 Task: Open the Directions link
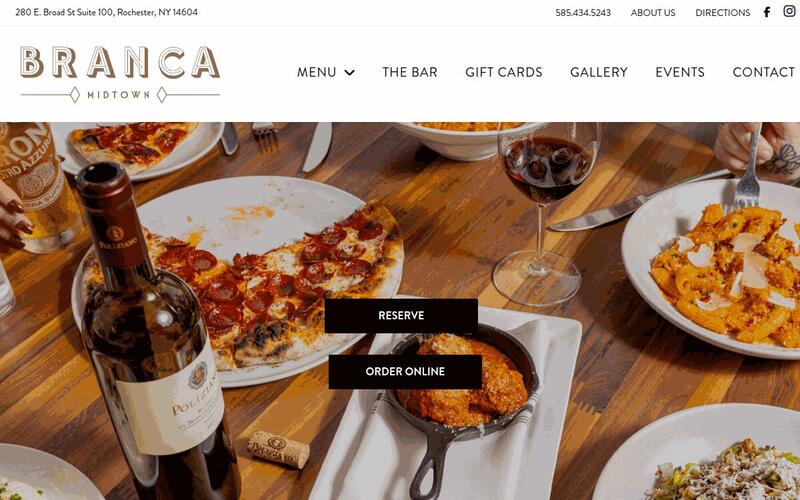click(x=722, y=13)
